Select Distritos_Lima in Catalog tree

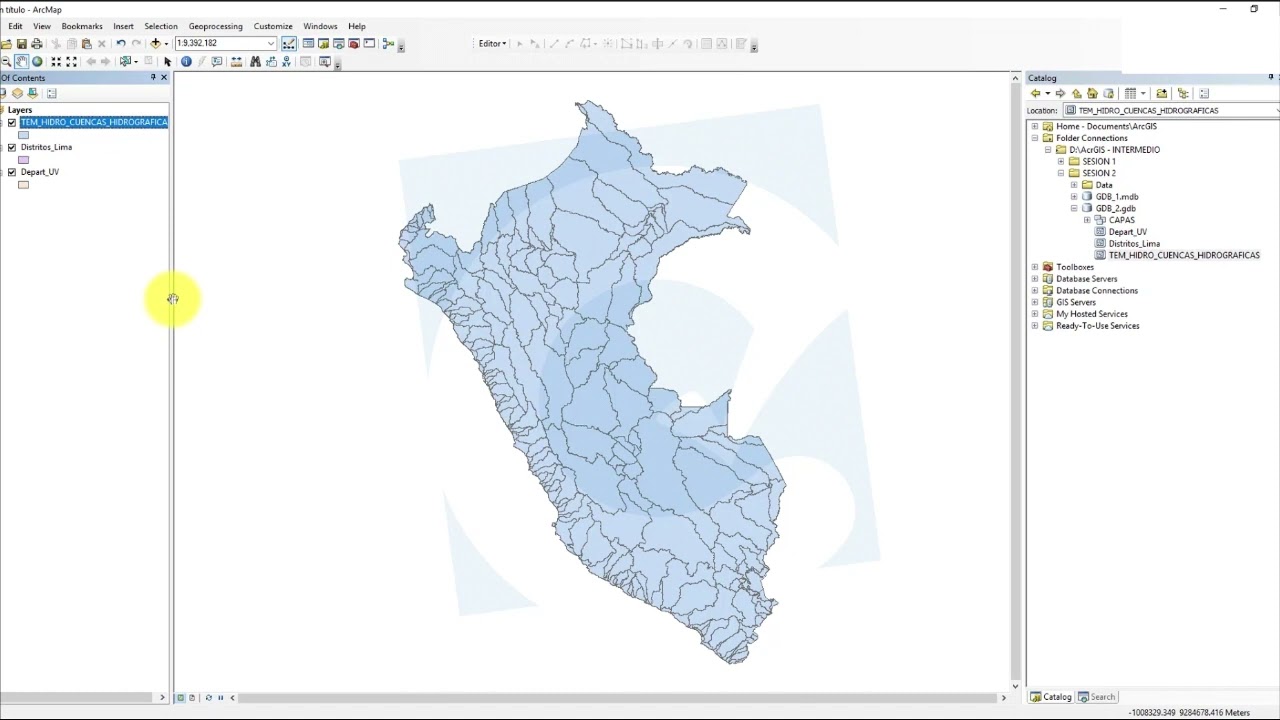(1134, 244)
